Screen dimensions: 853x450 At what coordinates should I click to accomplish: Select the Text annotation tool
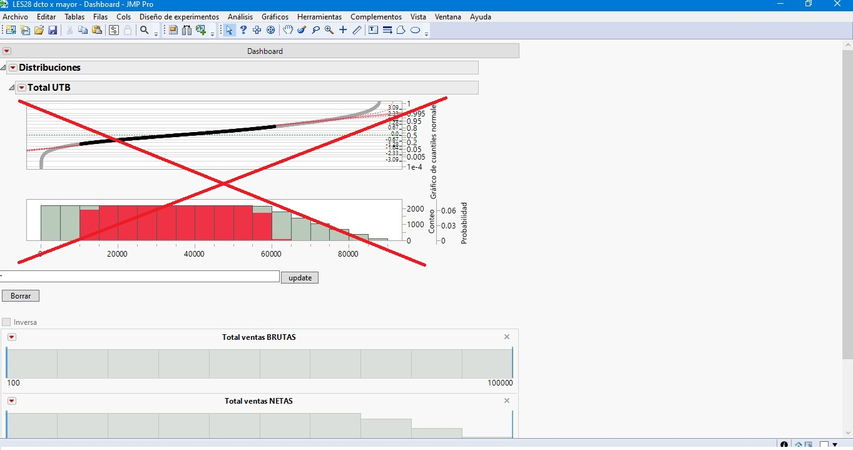[373, 31]
